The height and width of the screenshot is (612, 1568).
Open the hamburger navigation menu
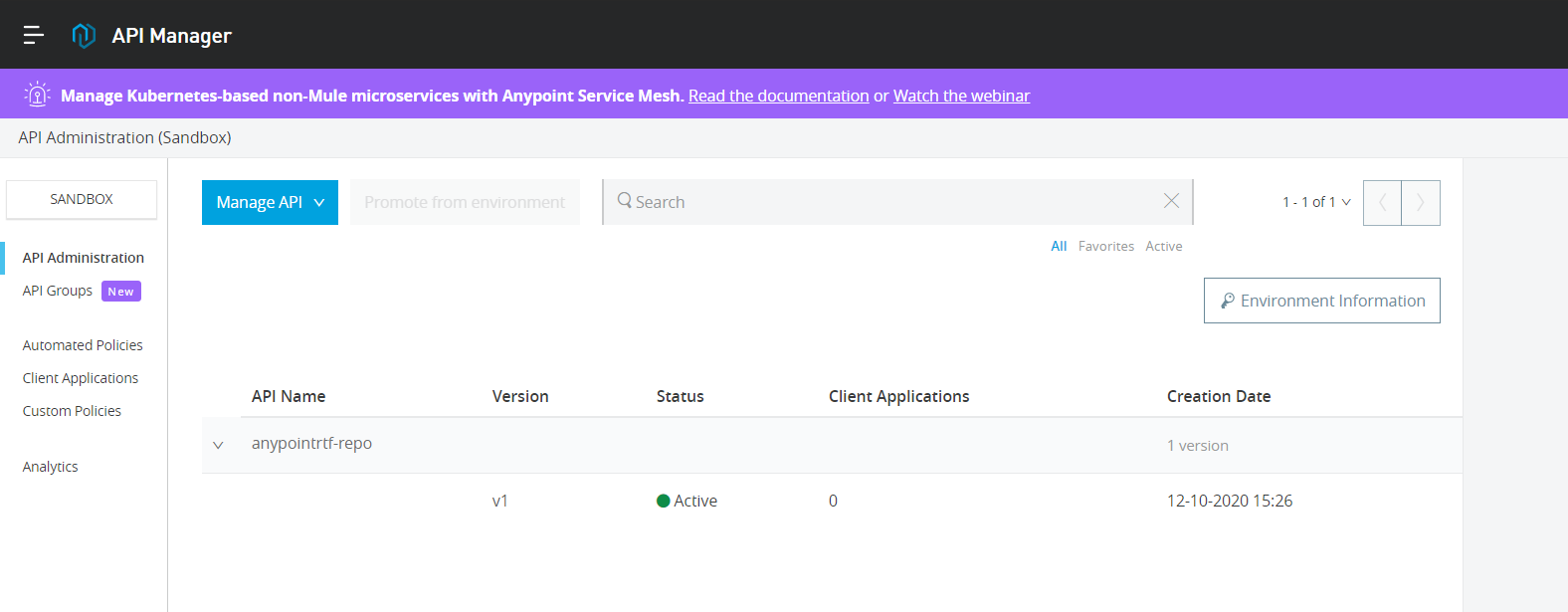pyautogui.click(x=34, y=35)
